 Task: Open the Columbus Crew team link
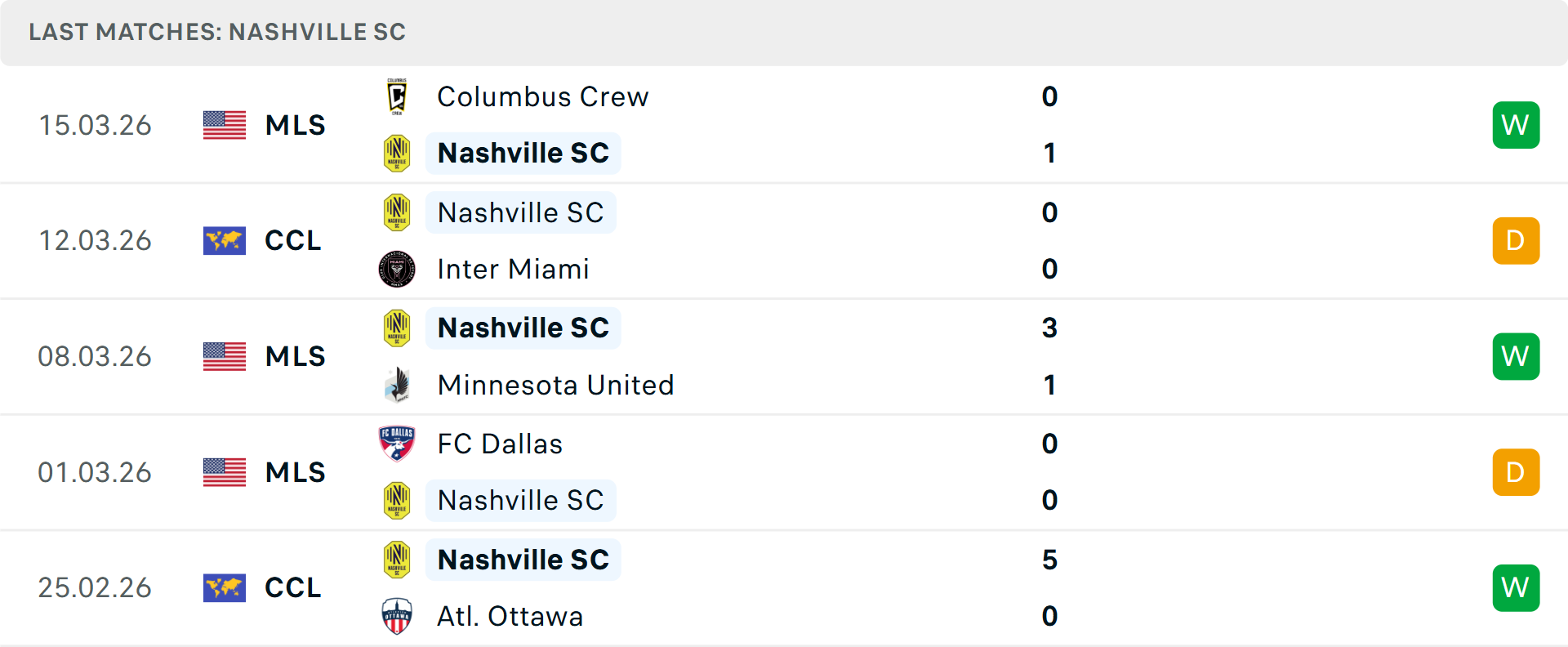[x=542, y=96]
